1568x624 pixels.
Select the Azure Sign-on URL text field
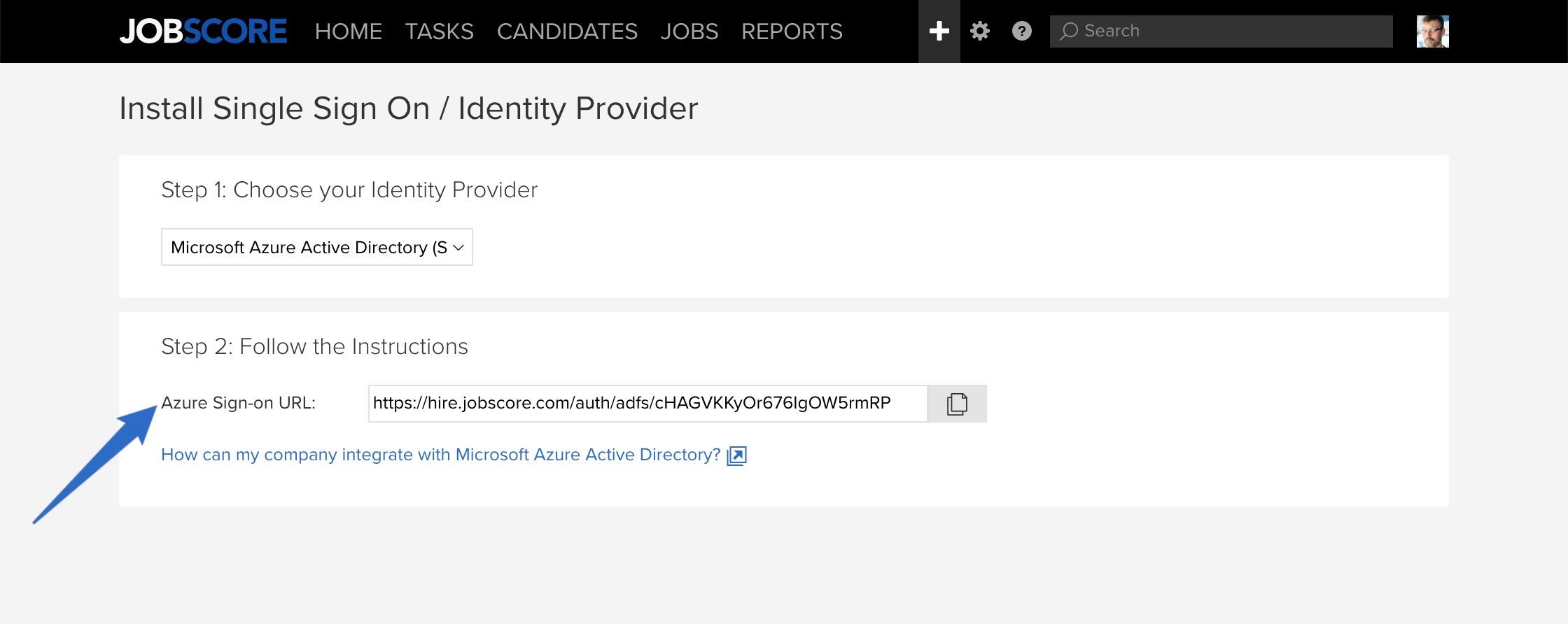coord(647,404)
